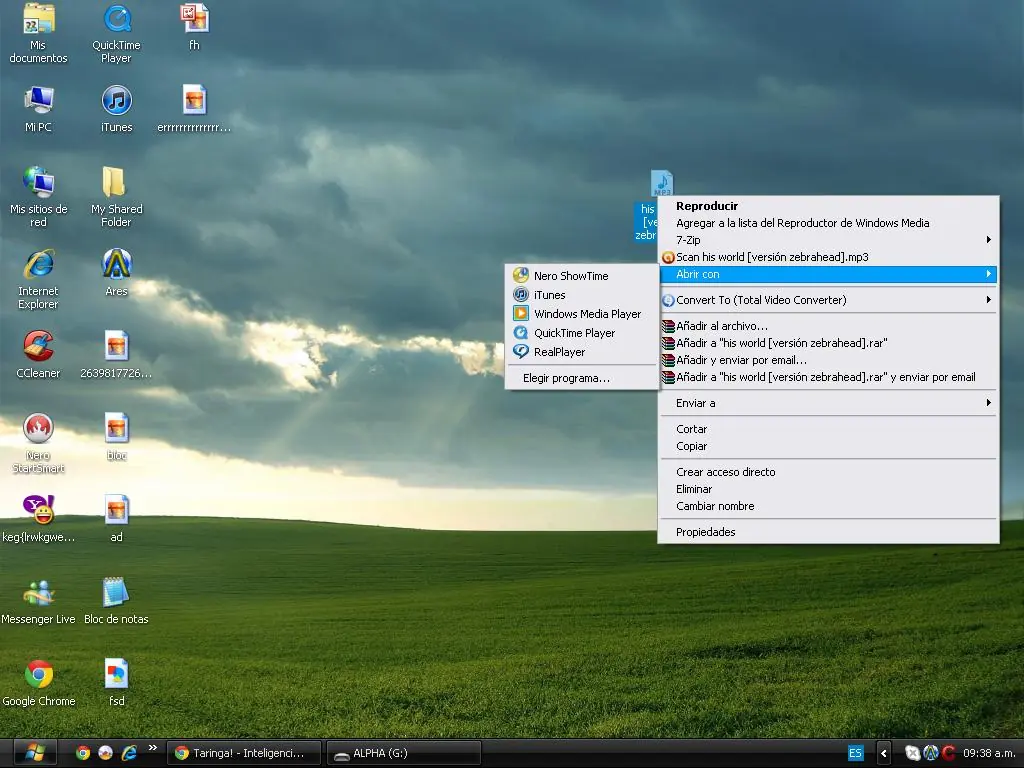
Task: Click the Windows Start button
Action: (x=35, y=753)
